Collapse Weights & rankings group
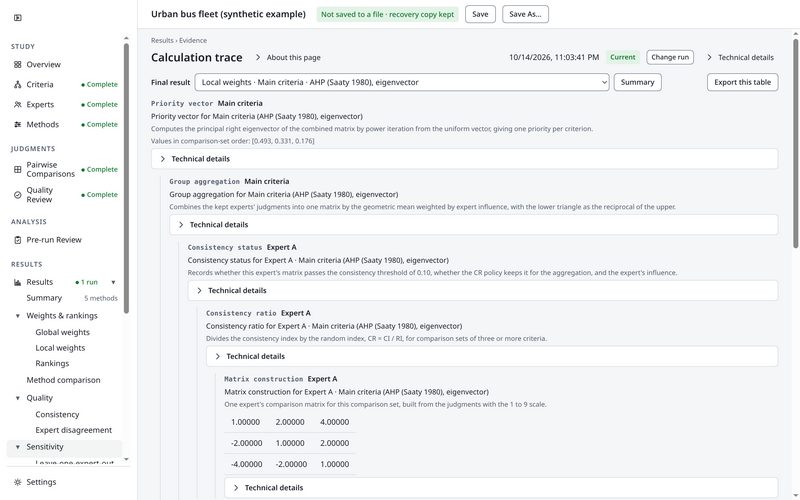The width and height of the screenshot is (800, 500). tap(18, 316)
